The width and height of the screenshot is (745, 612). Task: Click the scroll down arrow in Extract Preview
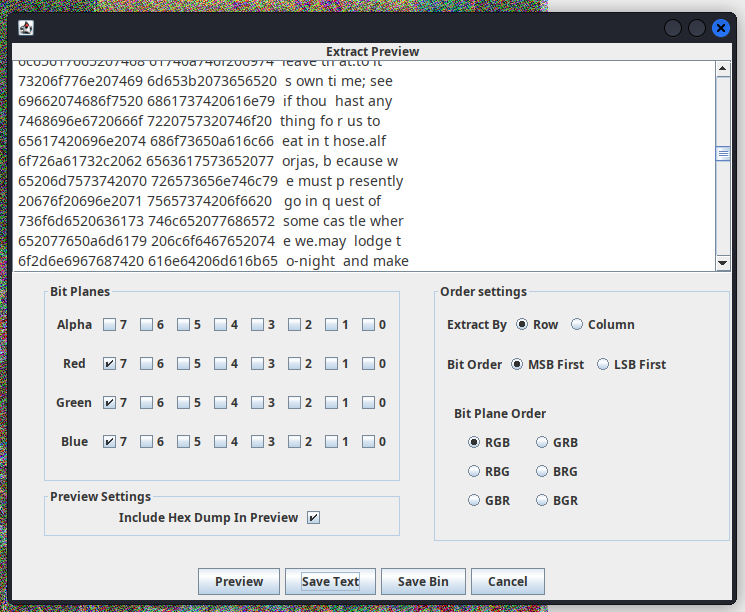(723, 262)
